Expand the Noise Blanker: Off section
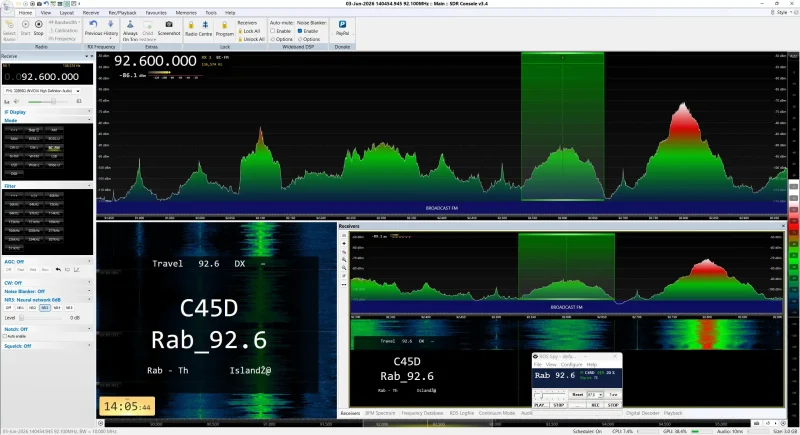800x435 pixels. [x=47, y=291]
